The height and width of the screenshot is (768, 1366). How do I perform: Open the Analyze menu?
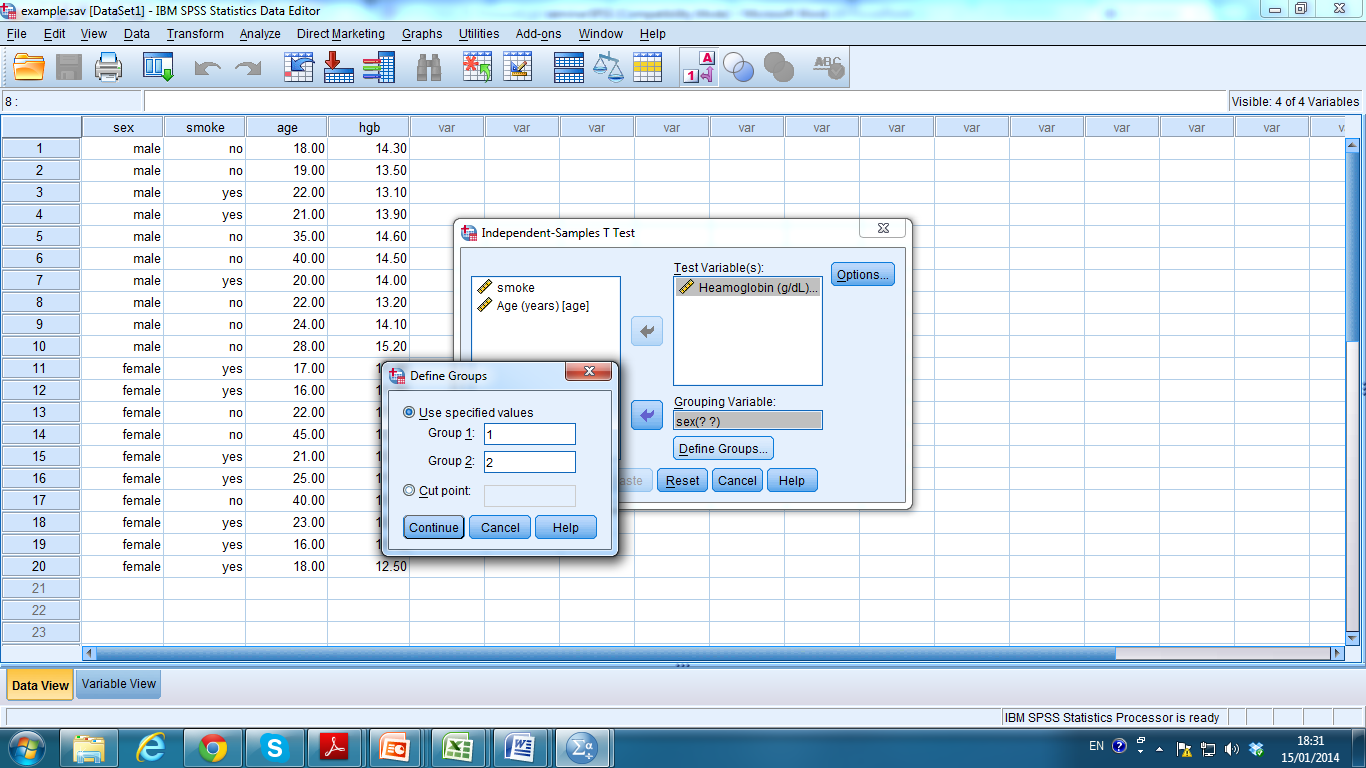pos(260,33)
